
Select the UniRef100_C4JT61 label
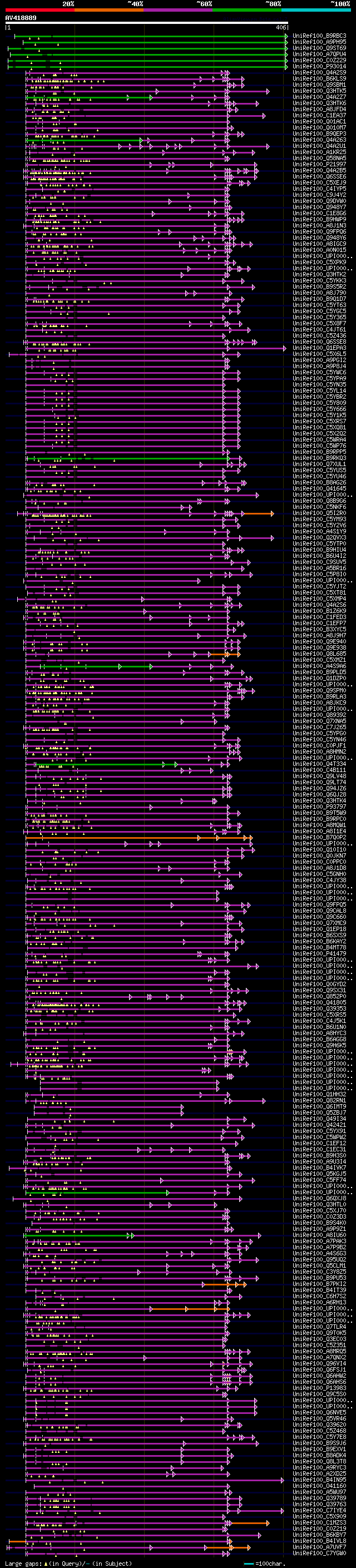click(x=319, y=329)
